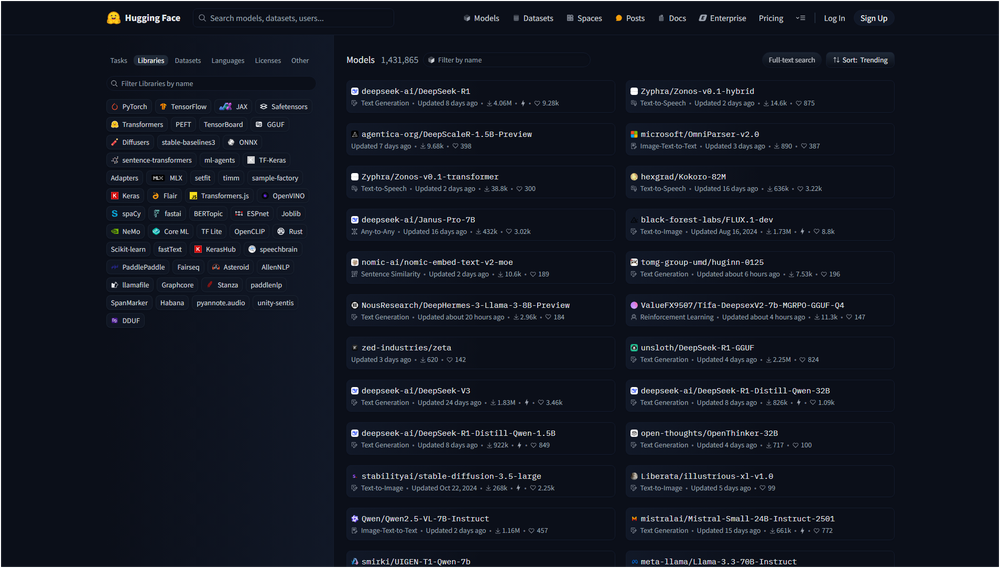Switch to the Tasks filter tab
Screen dimensions: 1000x568
[x=119, y=61]
